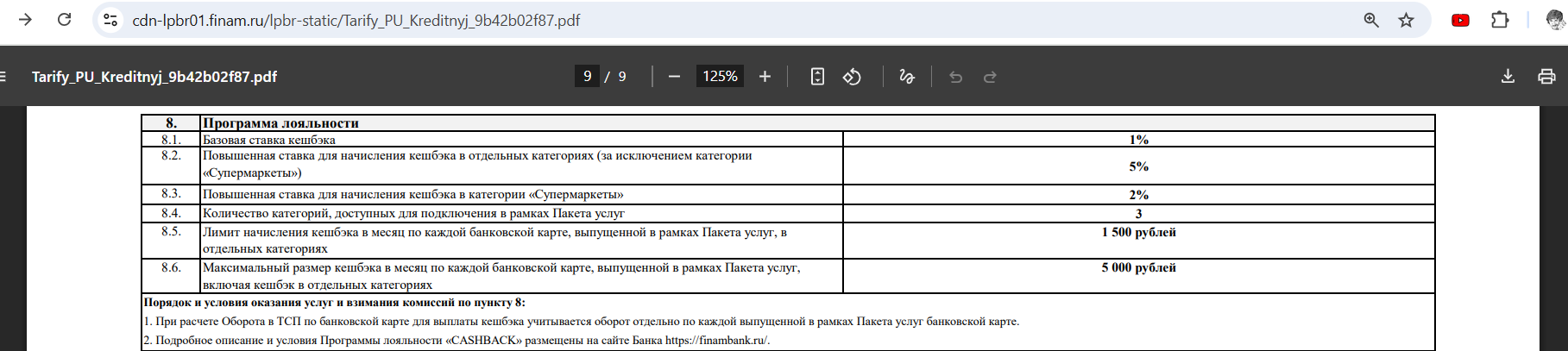Click the row number 8.4.
Image resolution: width=1568 pixels, height=351 pixels.
tap(171, 213)
